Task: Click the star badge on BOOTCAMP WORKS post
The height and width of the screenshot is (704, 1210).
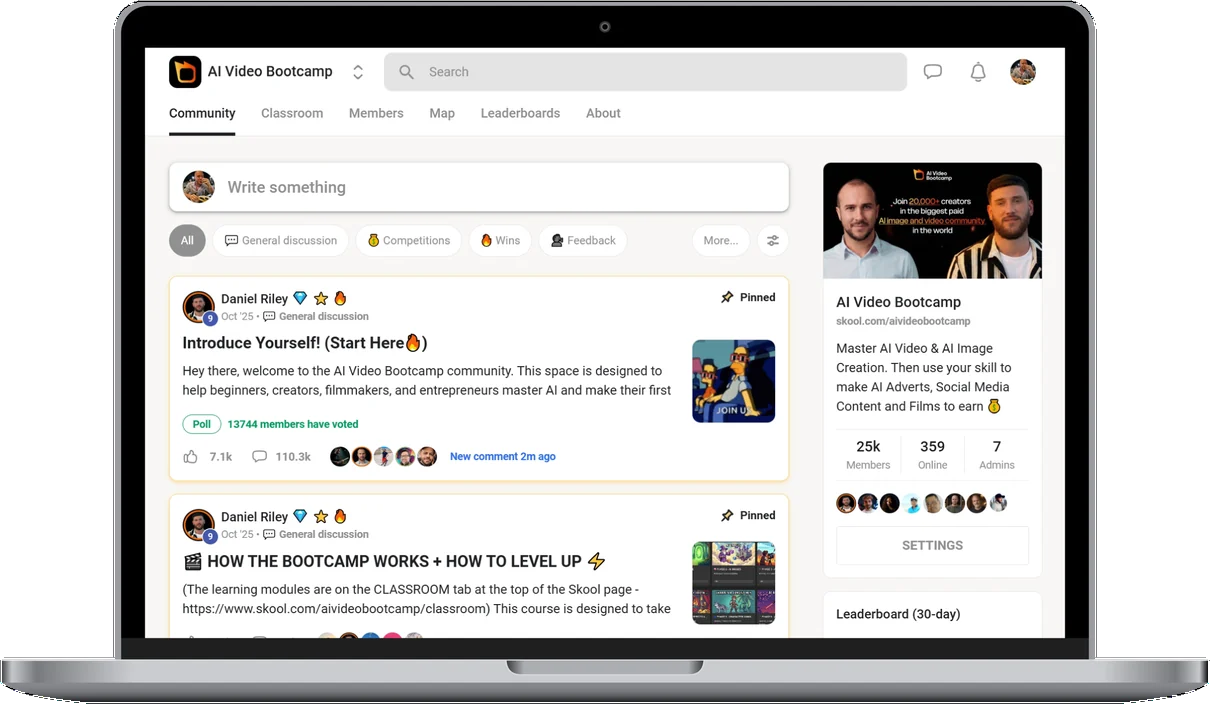Action: coord(321,516)
